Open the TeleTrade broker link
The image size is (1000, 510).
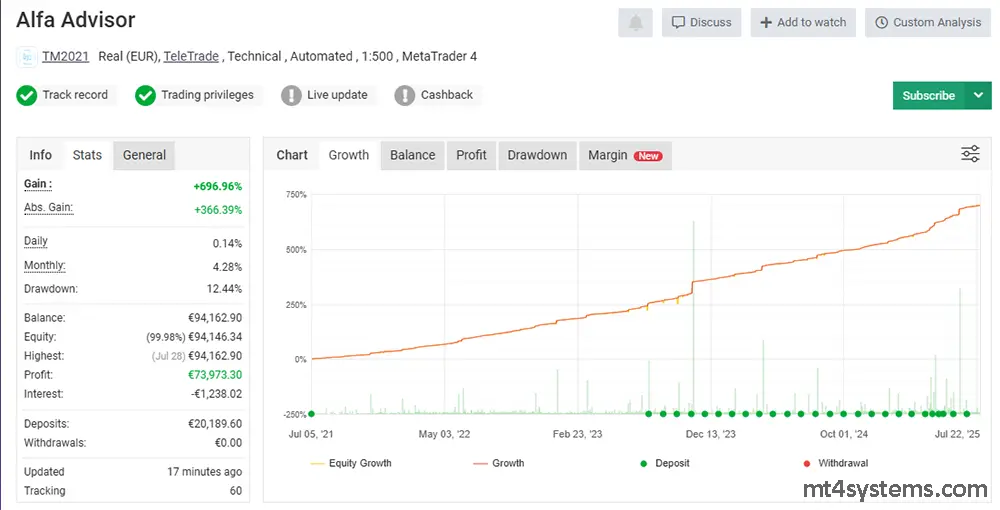(x=191, y=57)
